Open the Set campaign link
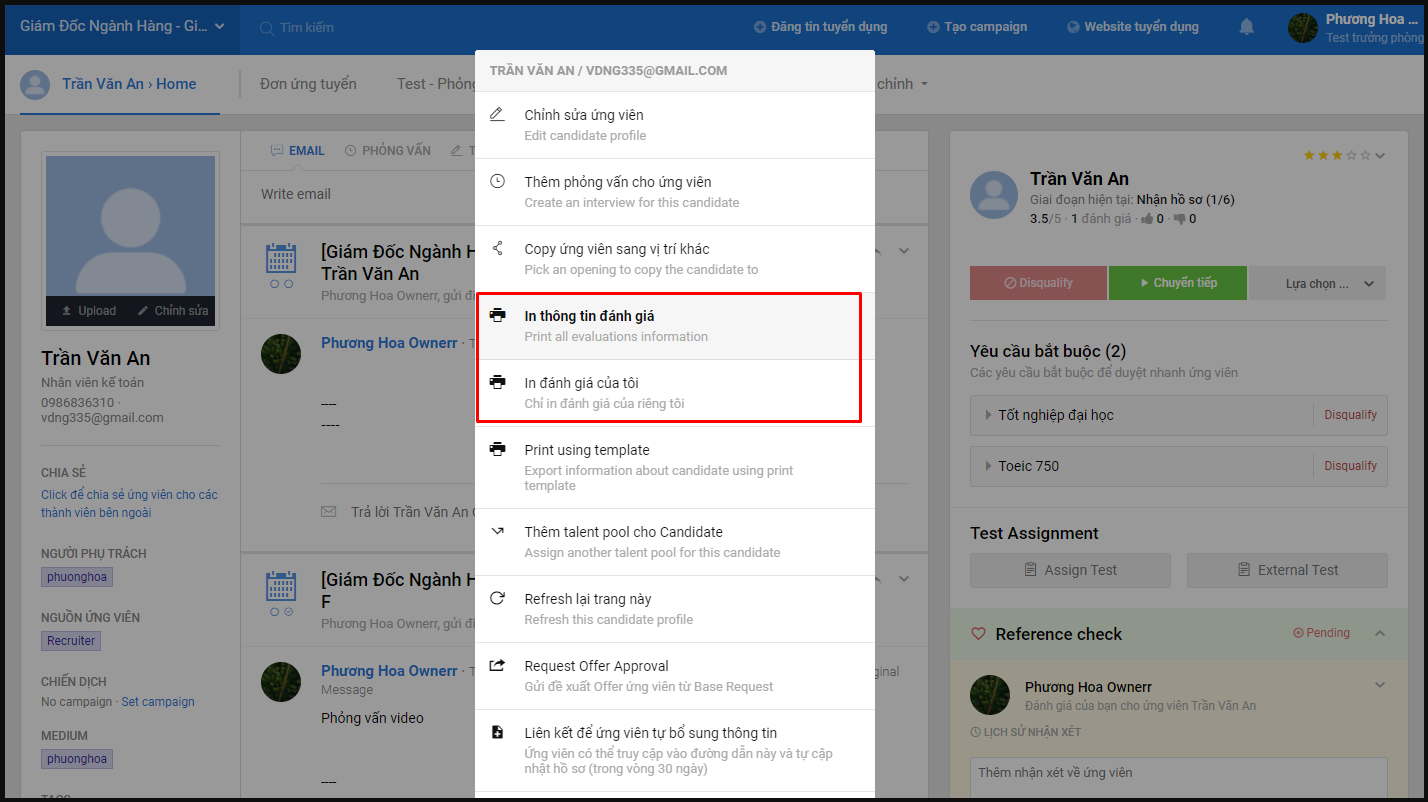Viewport: 1428px width, 802px height. [x=158, y=702]
